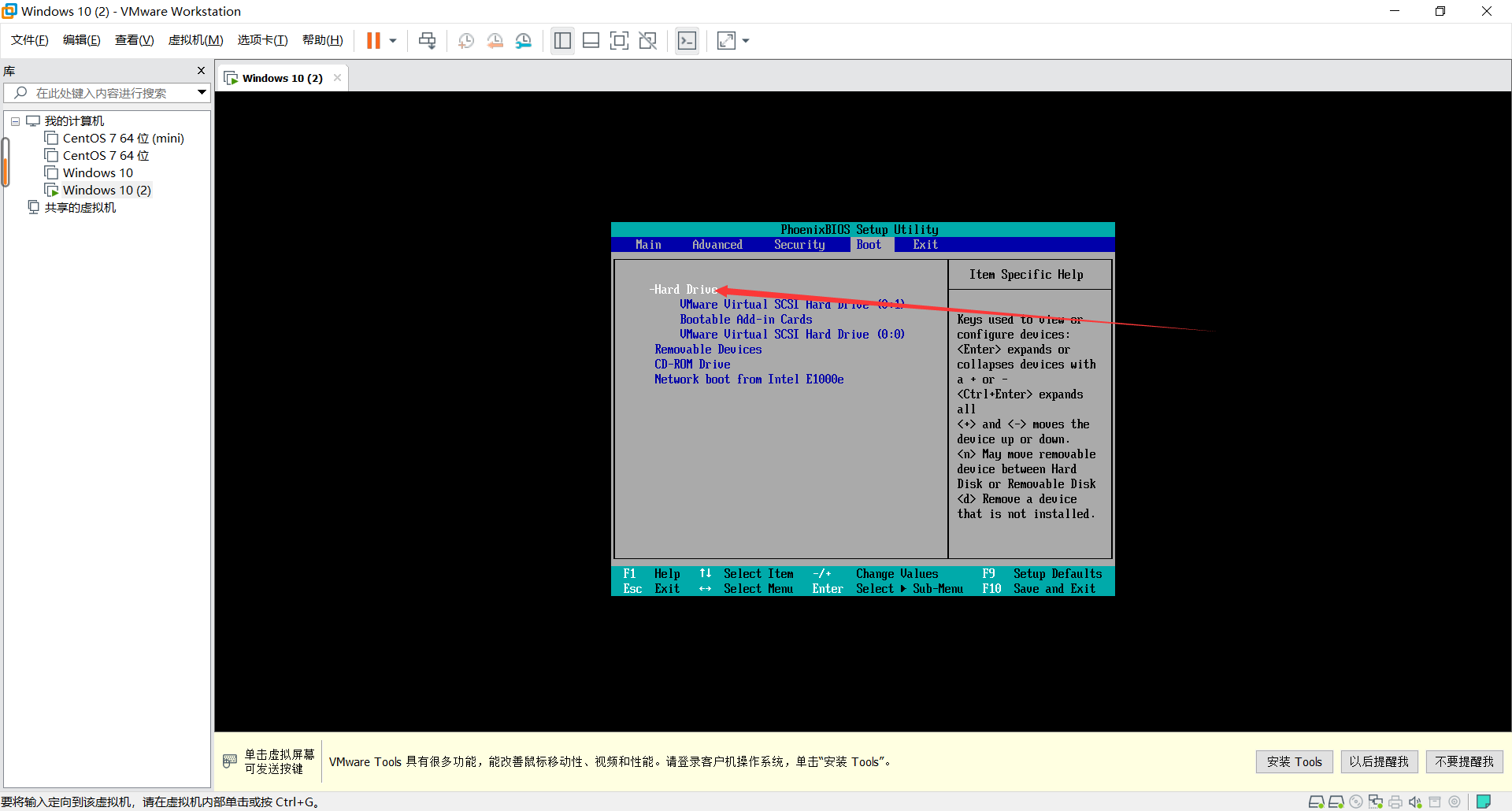Click the 安装 Tools button
Viewport: 1512px width, 811px height.
pyautogui.click(x=1294, y=761)
